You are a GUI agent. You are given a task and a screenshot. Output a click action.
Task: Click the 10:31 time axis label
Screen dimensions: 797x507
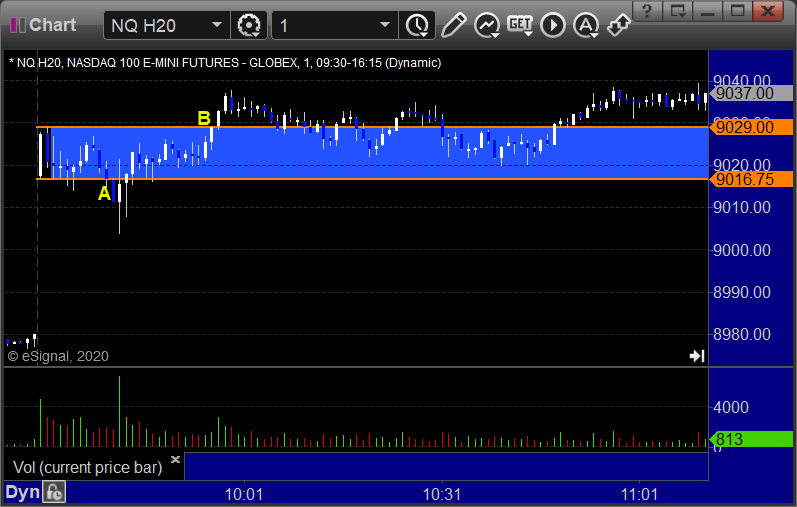[x=442, y=494]
